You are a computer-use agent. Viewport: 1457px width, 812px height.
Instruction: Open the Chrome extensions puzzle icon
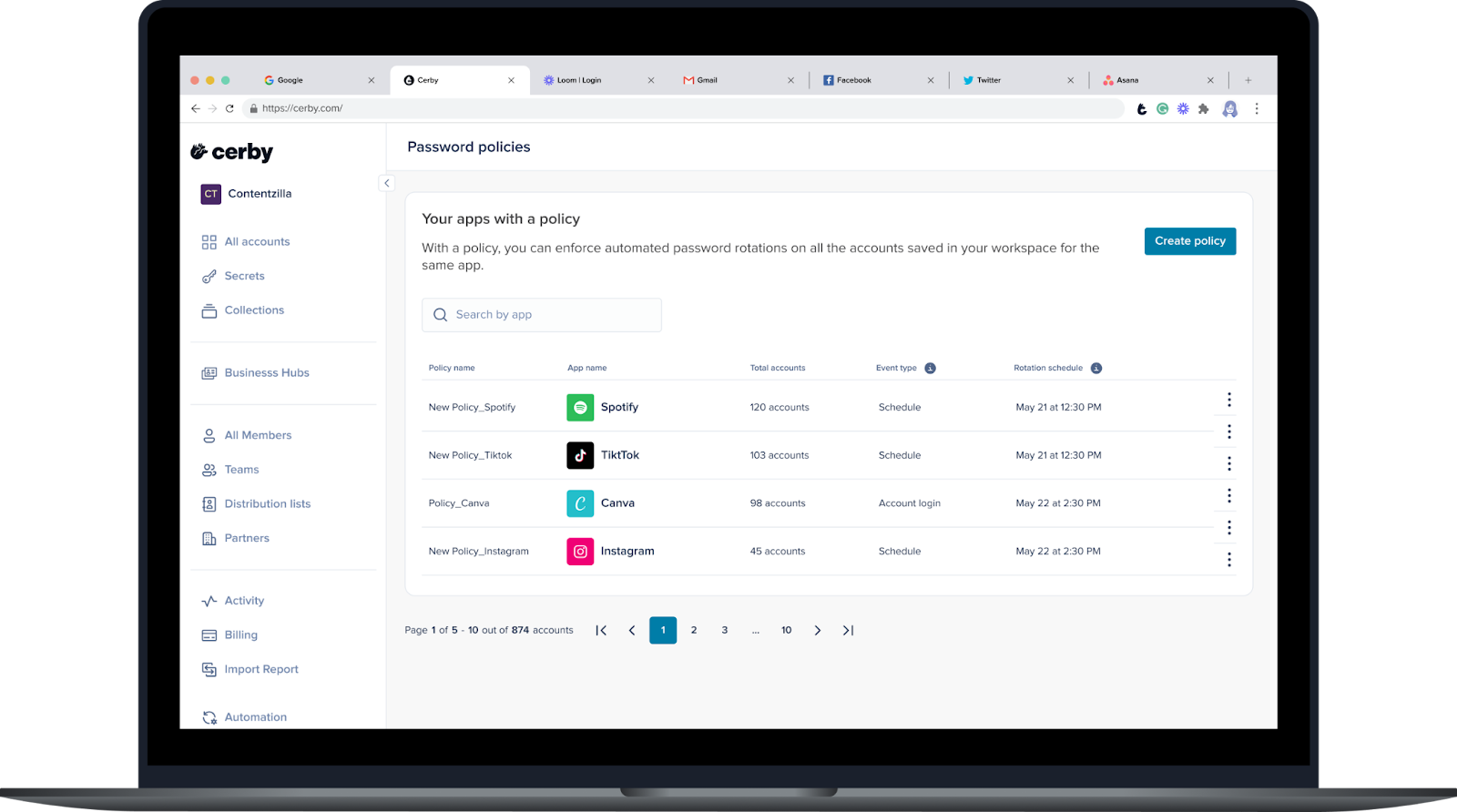[1204, 108]
